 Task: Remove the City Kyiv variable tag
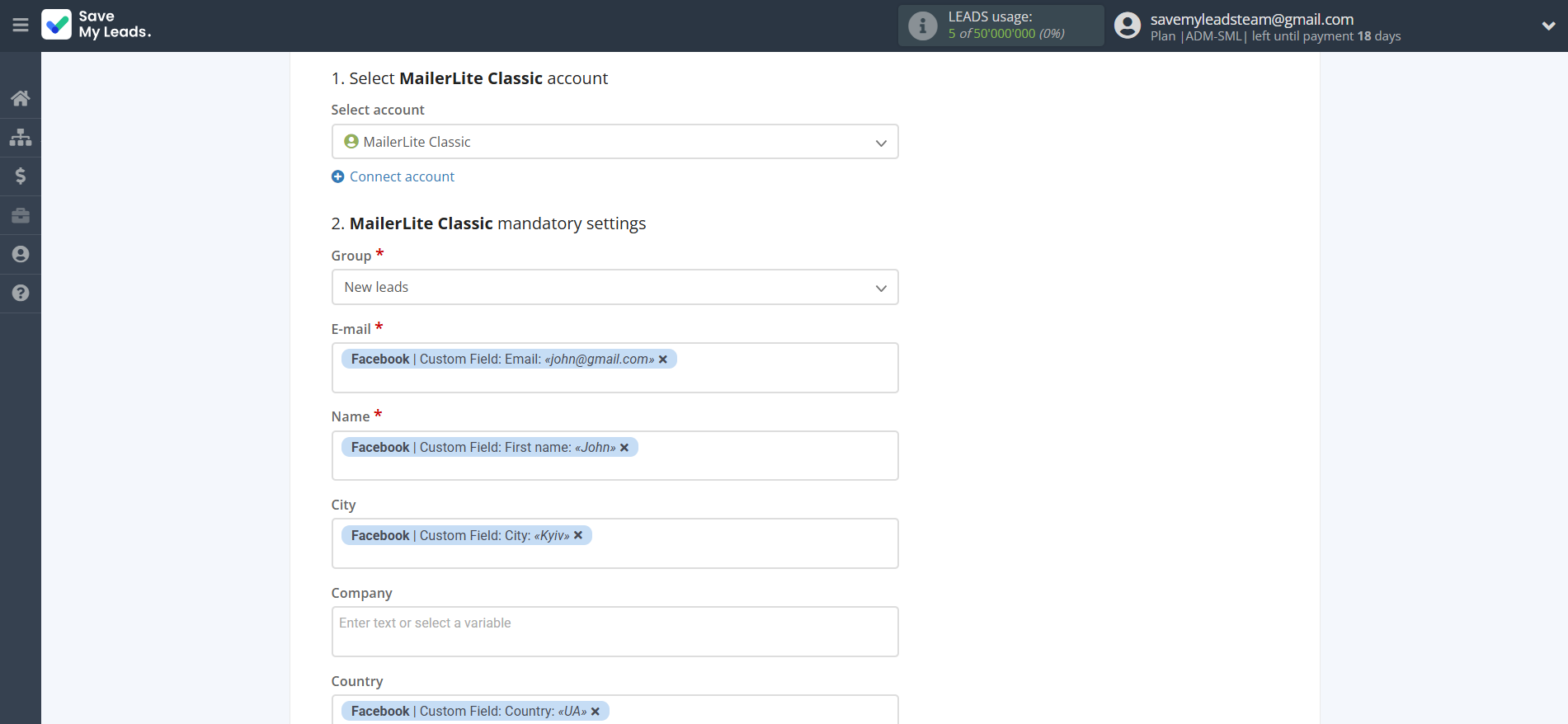point(578,536)
